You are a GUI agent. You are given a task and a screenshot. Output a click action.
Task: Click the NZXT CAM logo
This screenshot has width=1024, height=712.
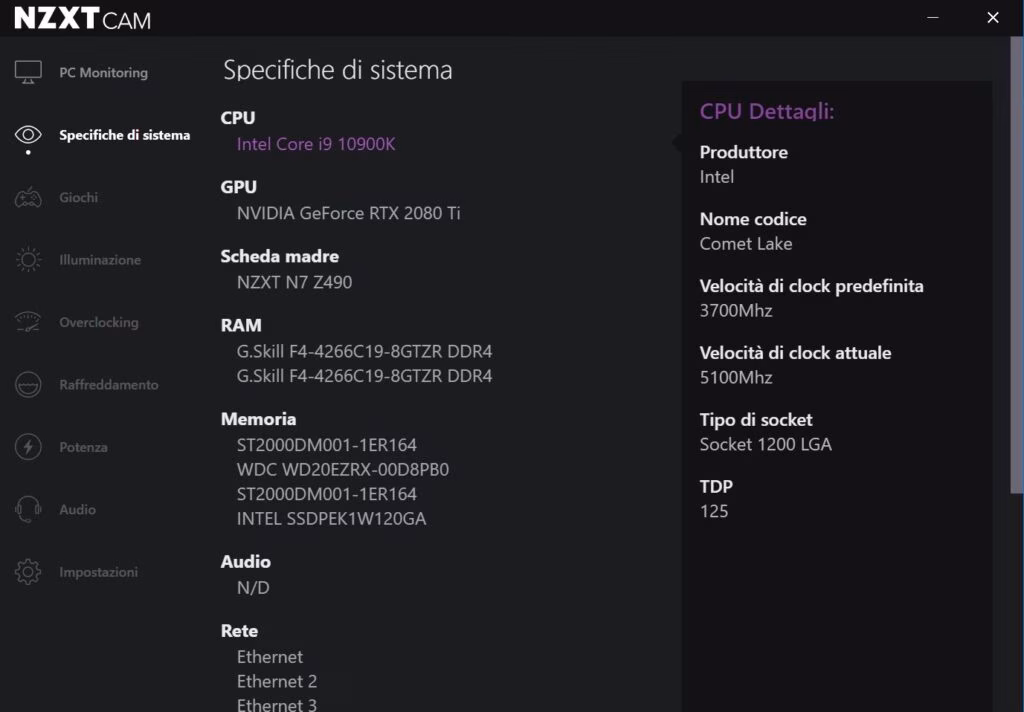(x=82, y=18)
